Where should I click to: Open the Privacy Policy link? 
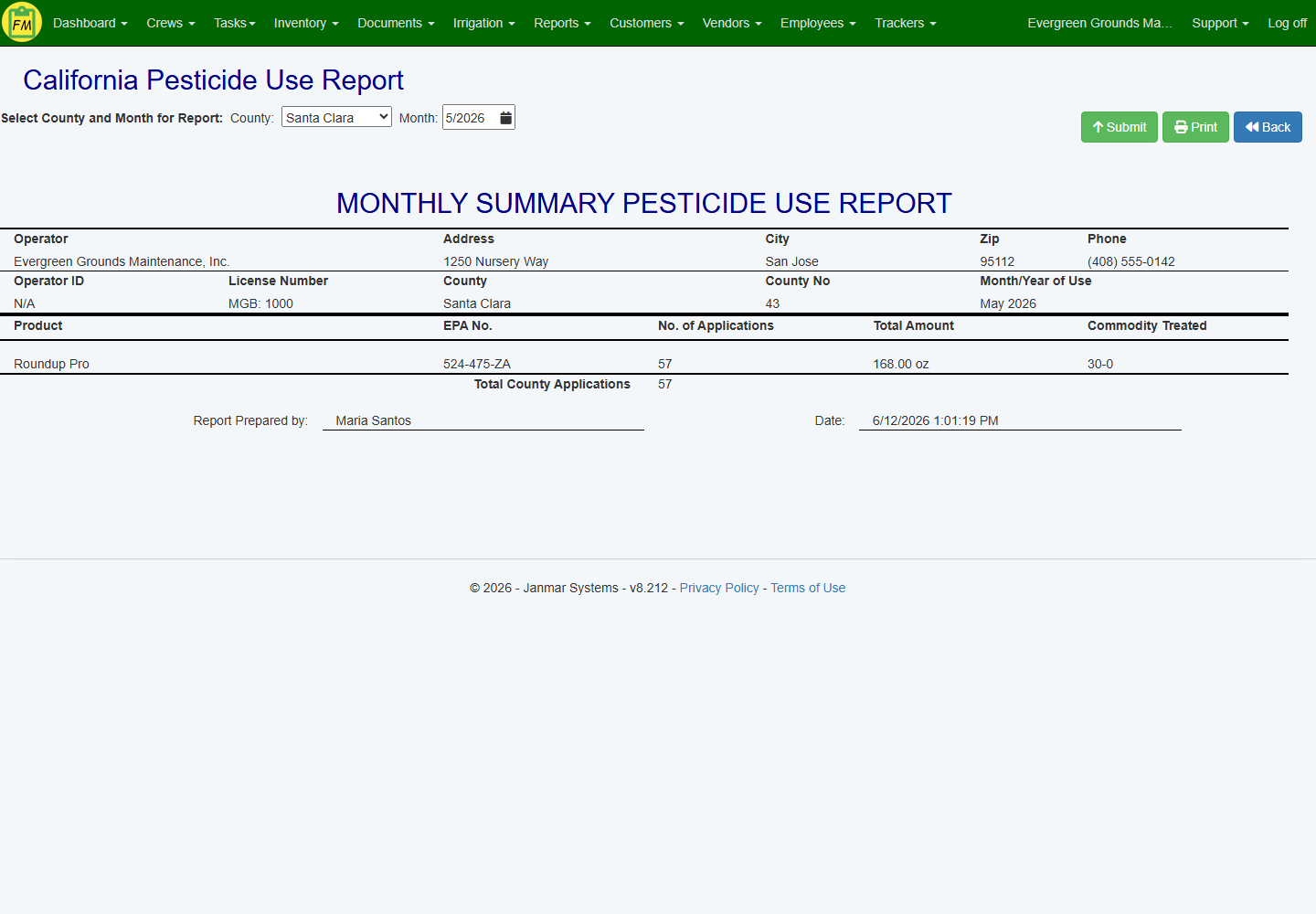[719, 588]
